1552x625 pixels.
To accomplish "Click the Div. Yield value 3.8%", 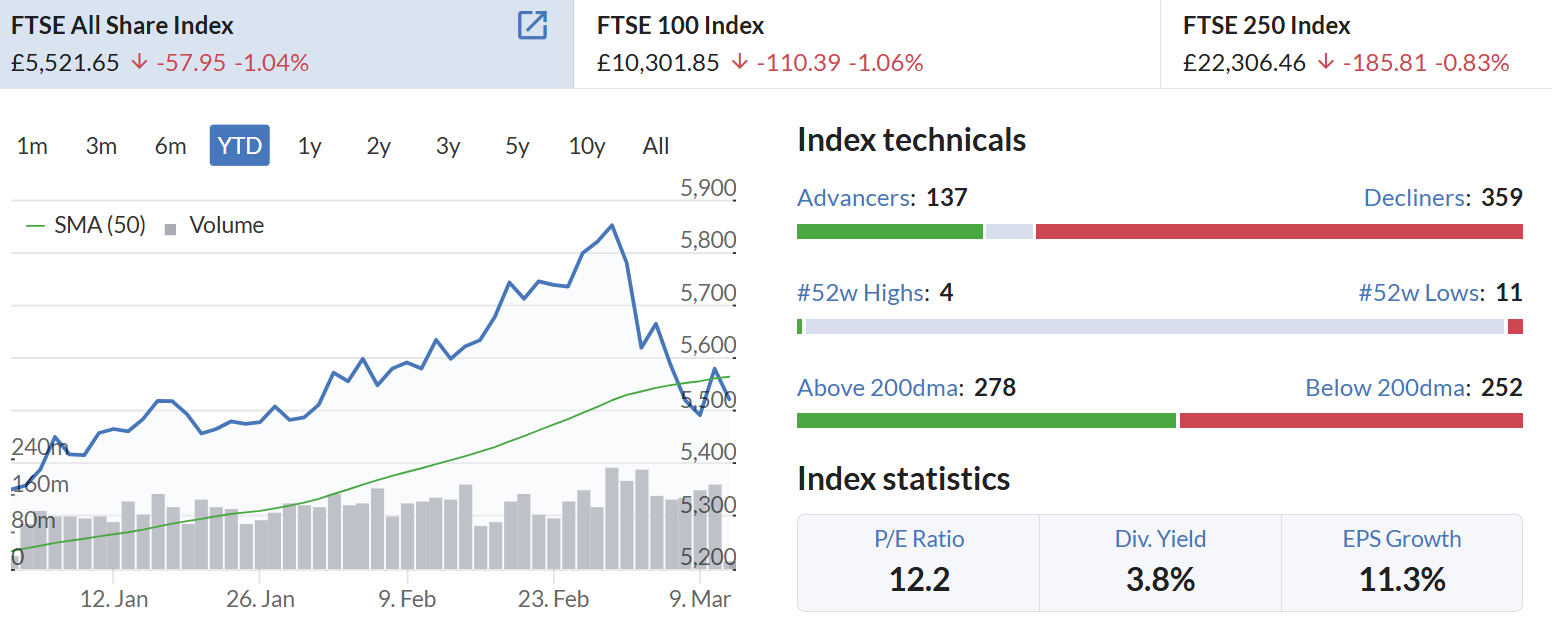I will coord(1160,579).
